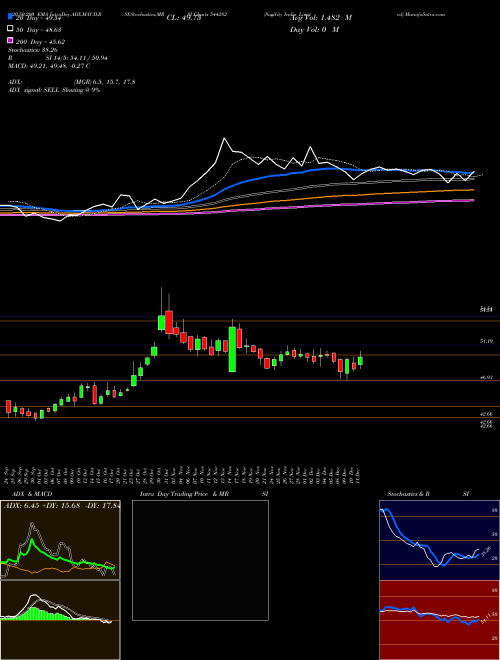Screen dimensions: 500x660
Task: Click the white price line peak in moving-average chart
Action: coord(224,138)
